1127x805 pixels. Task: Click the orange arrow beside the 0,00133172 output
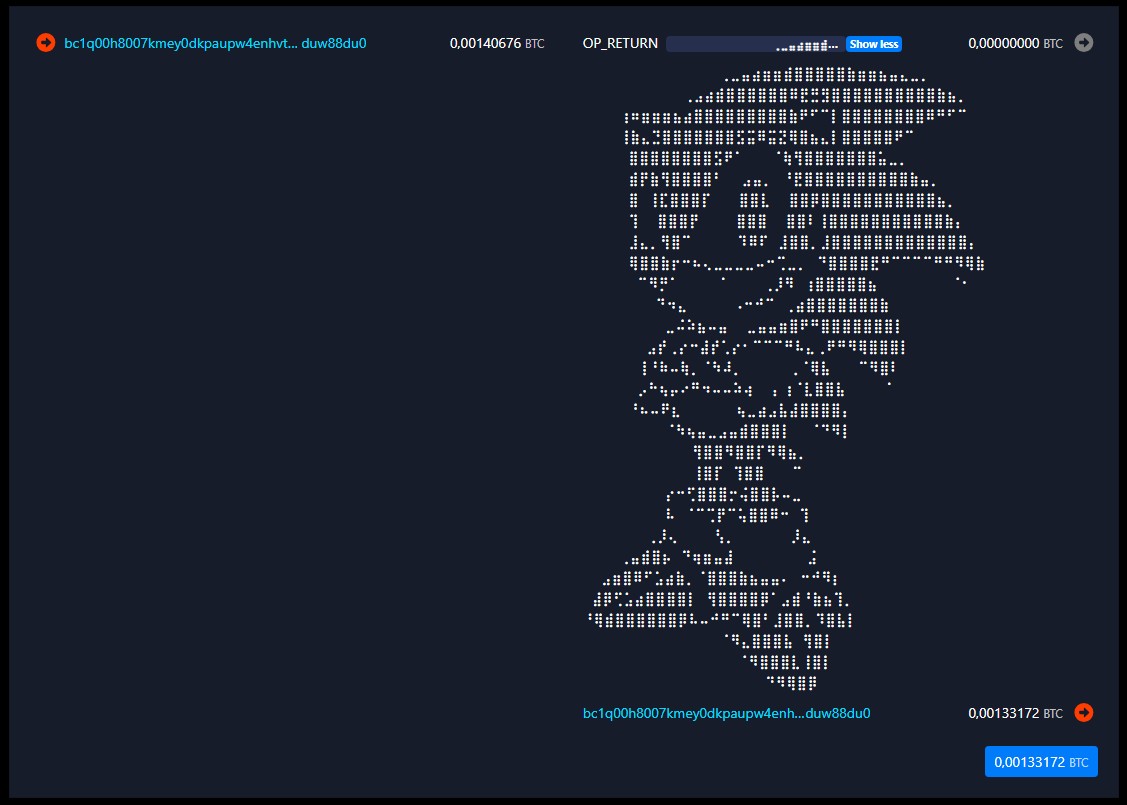[x=1084, y=713]
